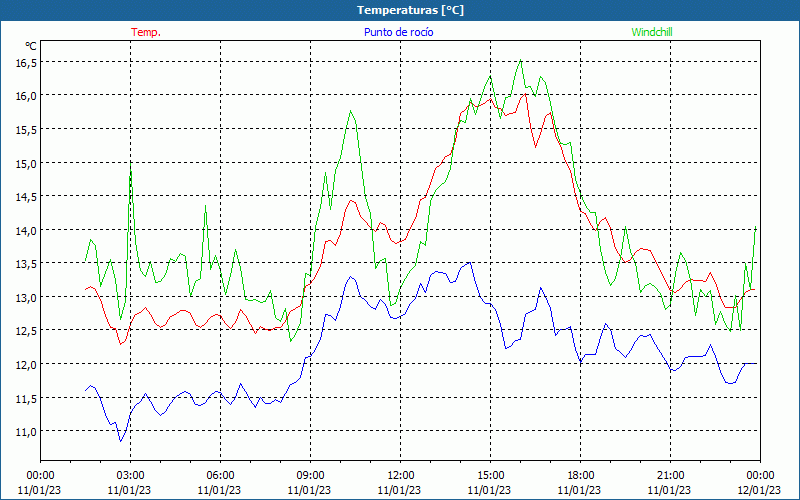This screenshot has width=800, height=500.
Task: Click the 13,5 y-axis value
Action: point(26,264)
